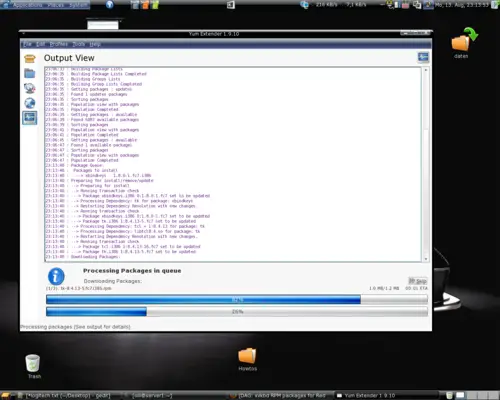Click the blue info icon beside Processing Packages
500x400 pixels.
(x=56, y=276)
